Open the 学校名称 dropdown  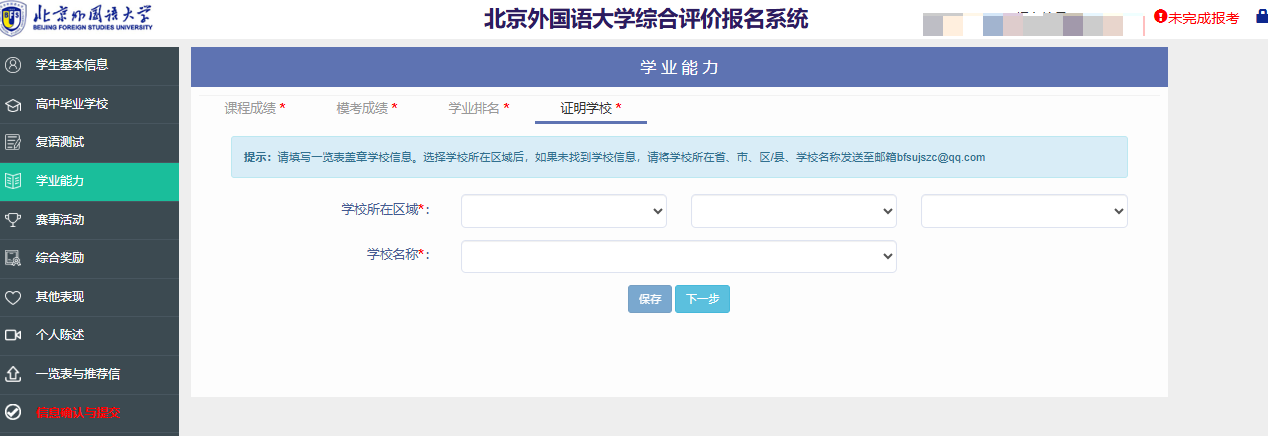tap(678, 257)
